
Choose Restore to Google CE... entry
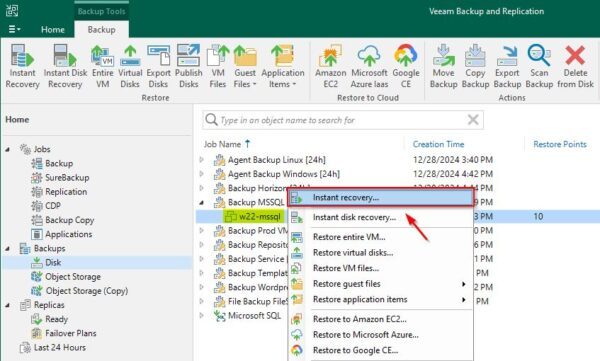point(381,351)
